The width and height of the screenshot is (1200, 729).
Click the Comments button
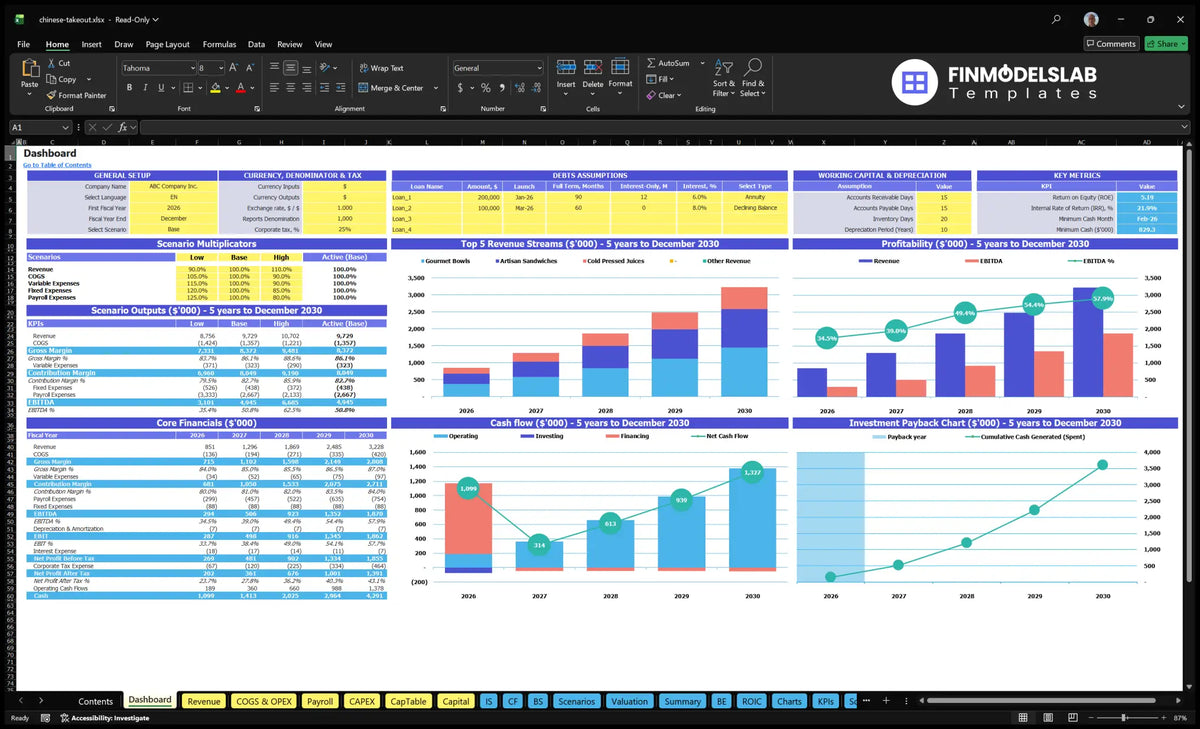(x=1111, y=44)
